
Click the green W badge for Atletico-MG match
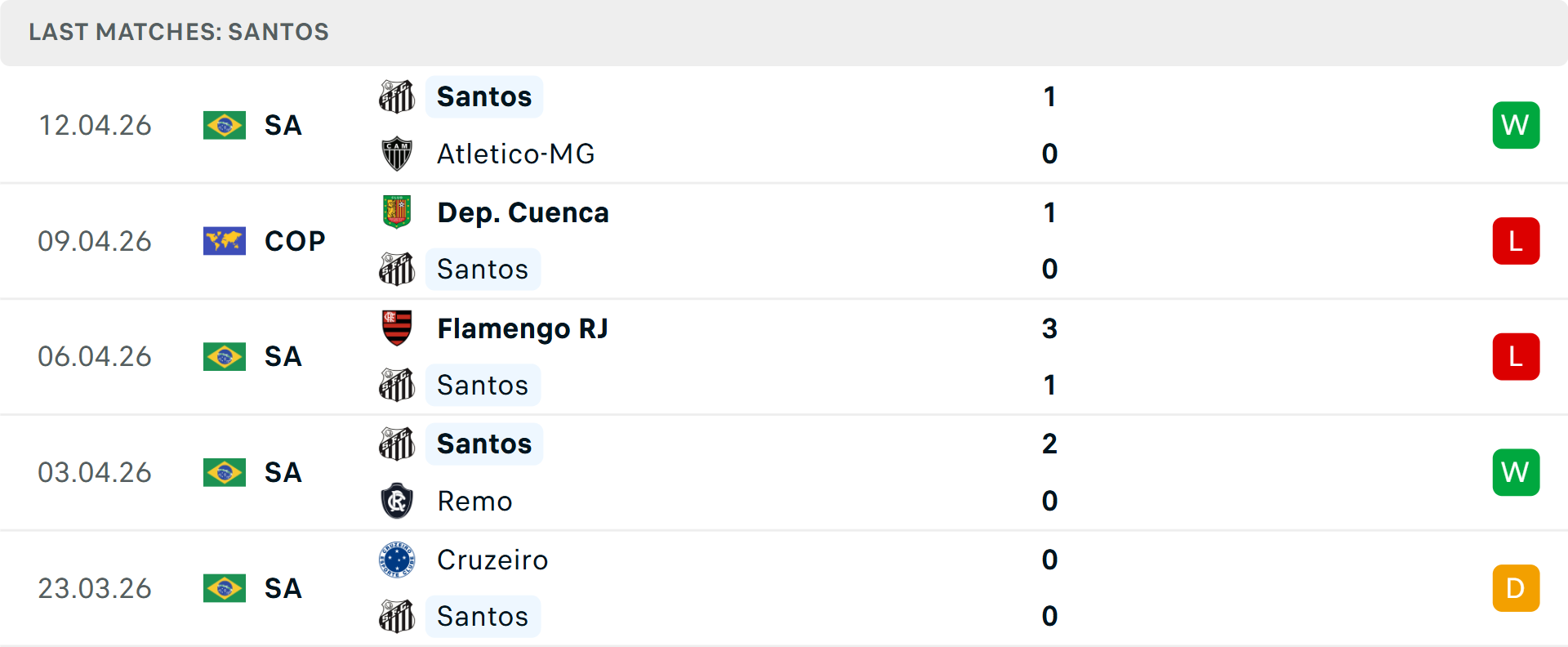[x=1516, y=125]
